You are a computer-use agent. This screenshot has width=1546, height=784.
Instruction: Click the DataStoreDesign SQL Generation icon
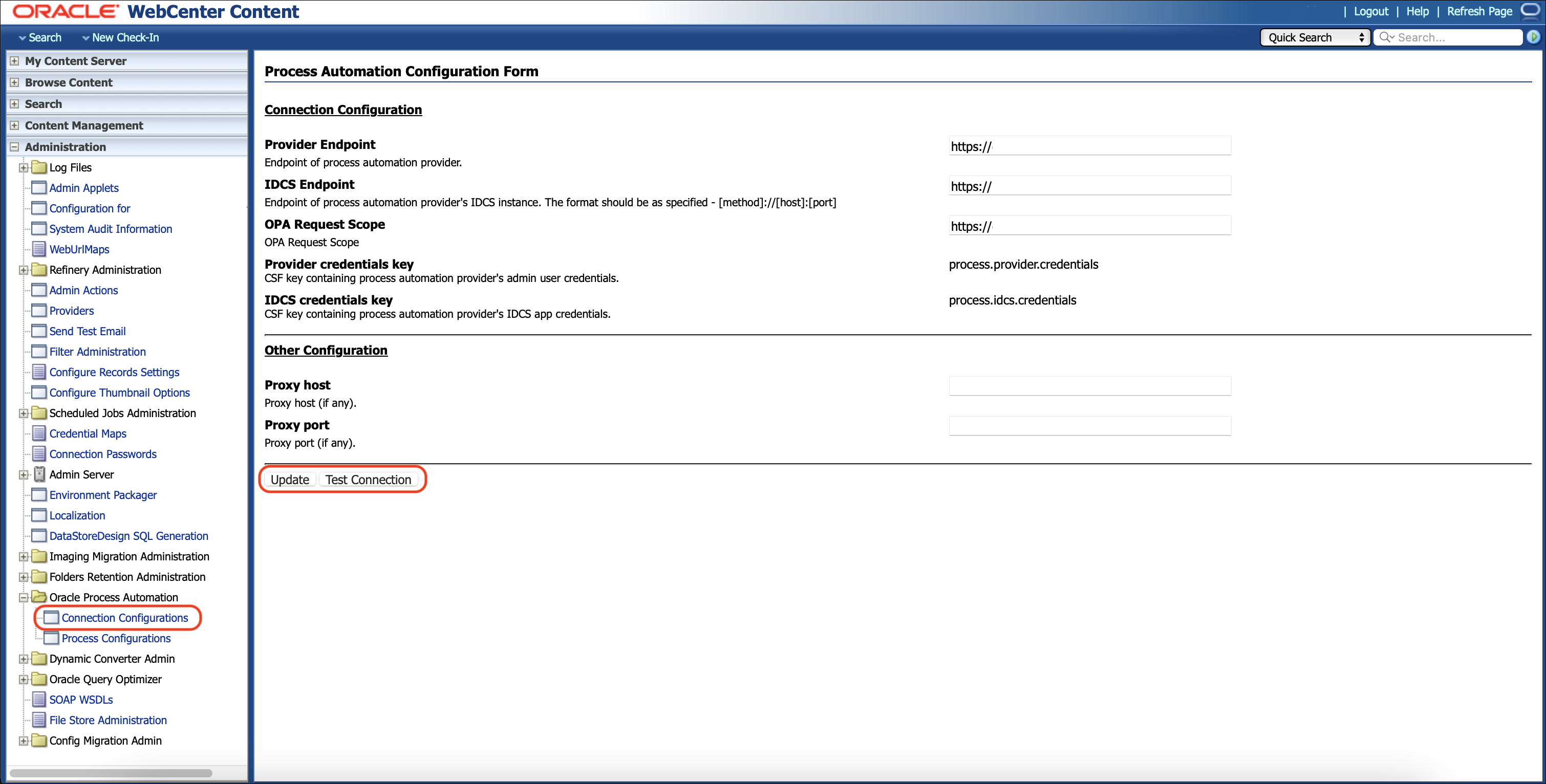coord(38,536)
